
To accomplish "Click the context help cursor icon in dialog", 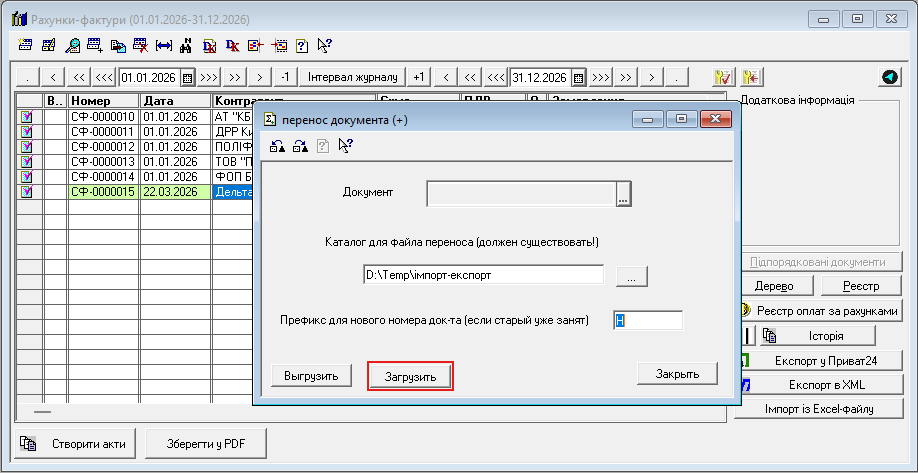I will pyautogui.click(x=345, y=146).
